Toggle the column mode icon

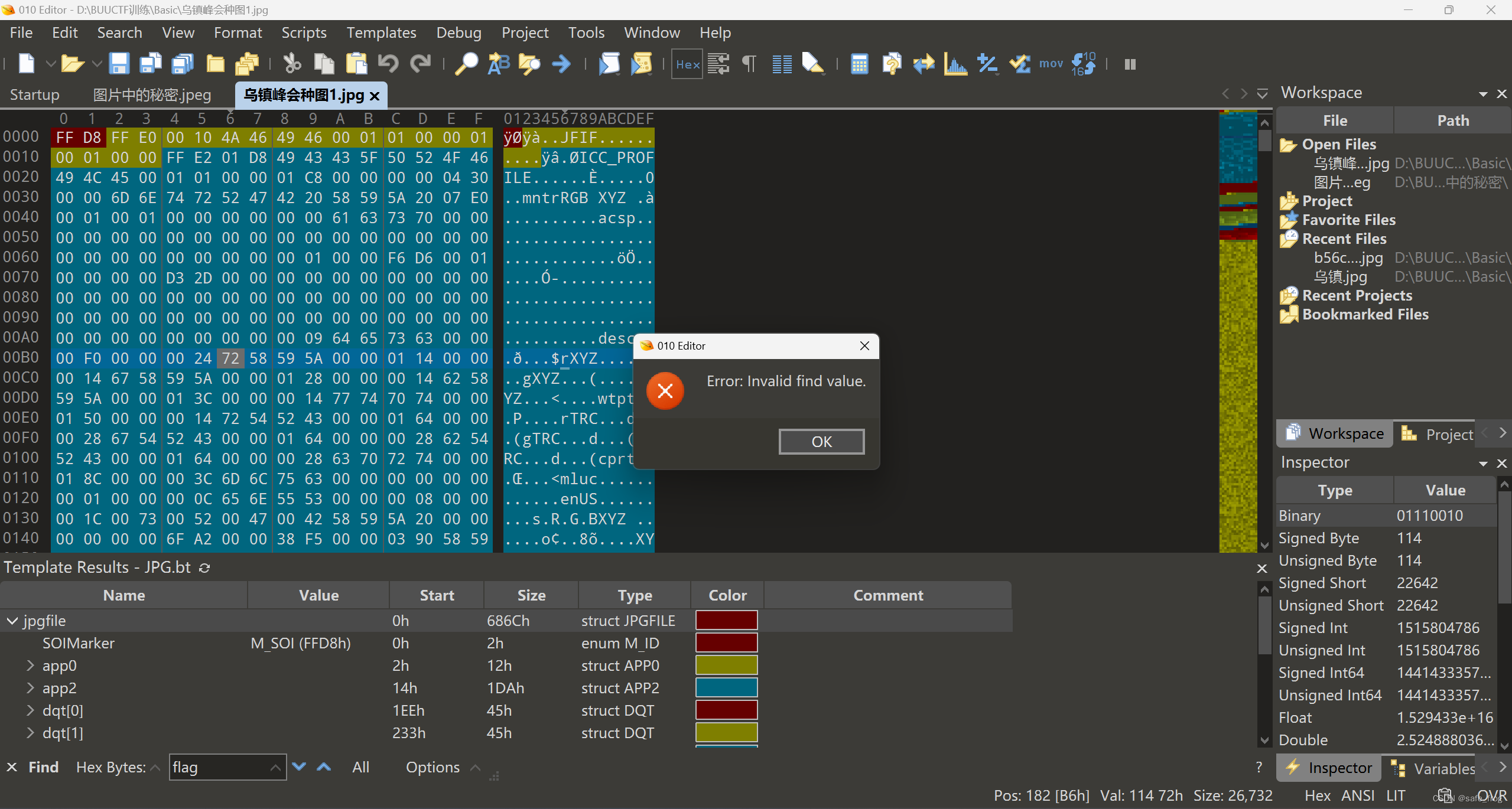point(782,64)
